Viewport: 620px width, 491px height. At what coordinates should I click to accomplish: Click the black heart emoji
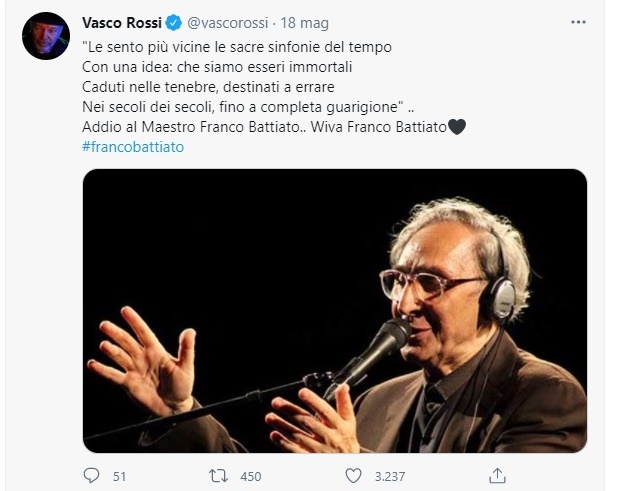(457, 127)
